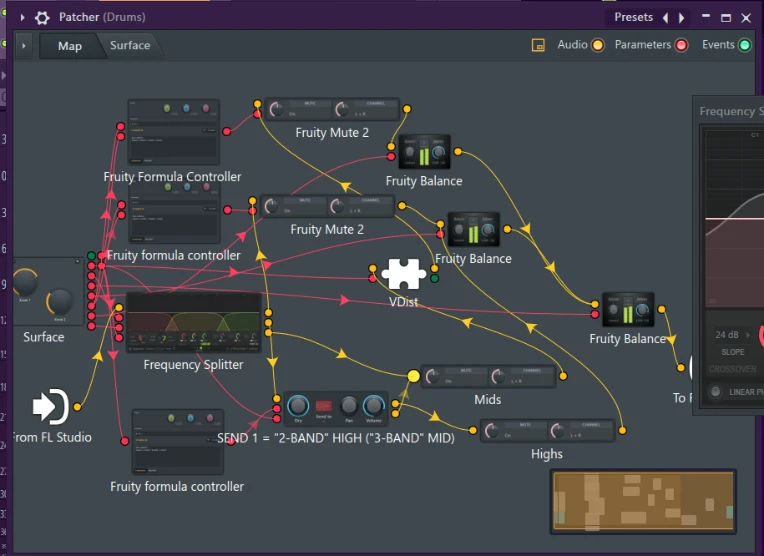Viewport: 764px width, 556px height.
Task: Click the red output port of top Formula Controller
Action: 227,132
